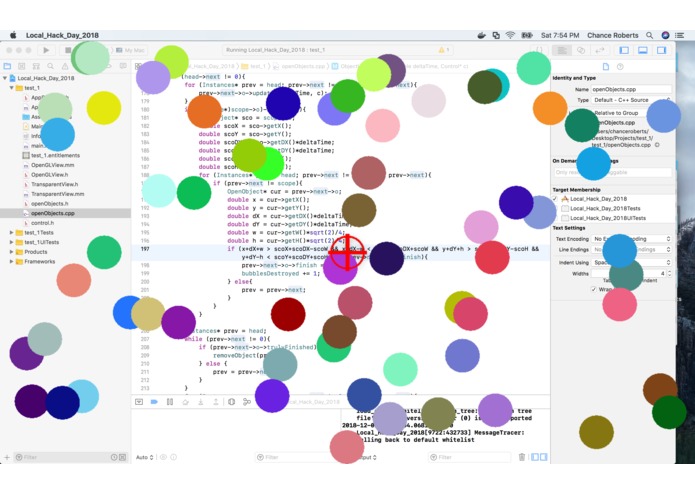Click the Step over button

point(185,402)
